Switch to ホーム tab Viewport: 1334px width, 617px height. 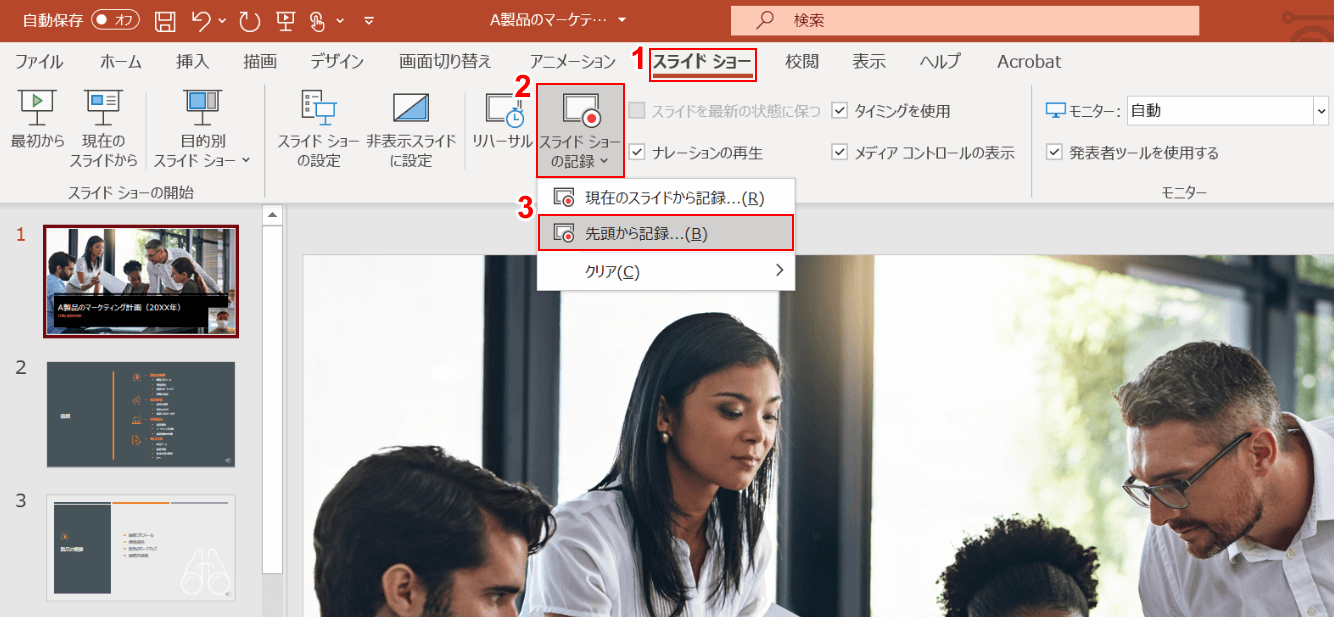click(x=121, y=62)
